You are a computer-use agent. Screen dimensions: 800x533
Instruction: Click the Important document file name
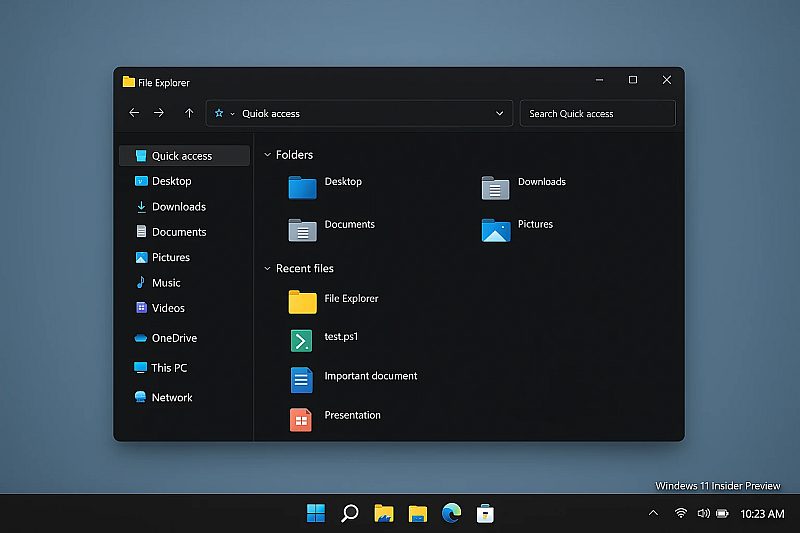pos(371,376)
